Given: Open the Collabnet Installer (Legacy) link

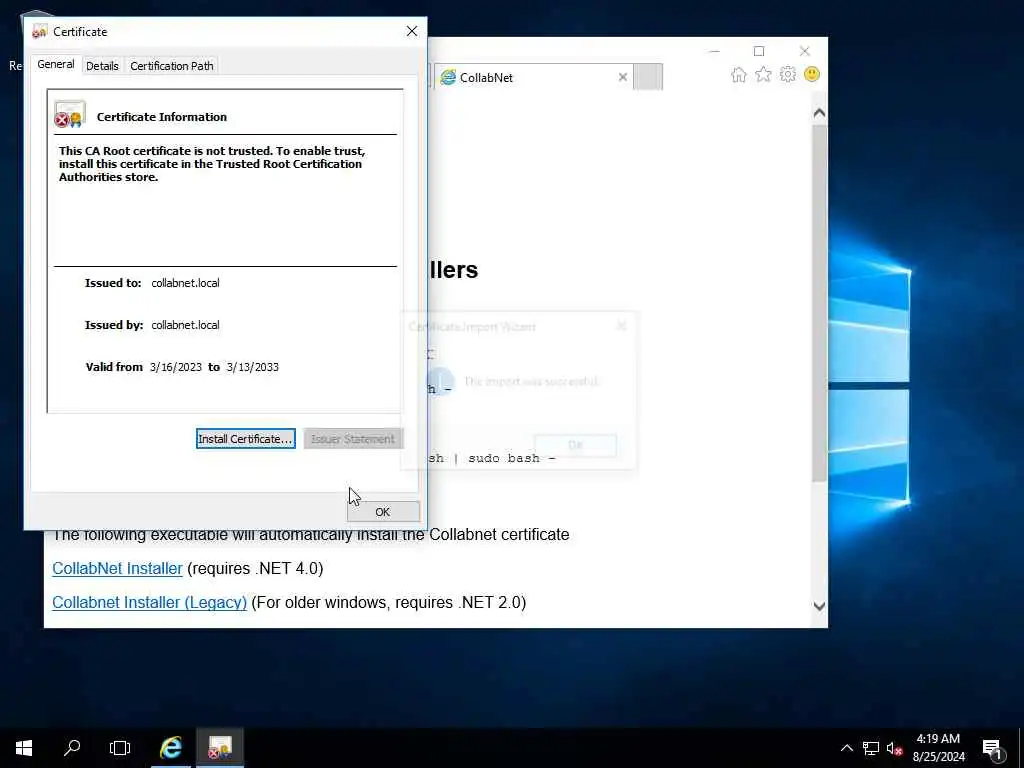Looking at the screenshot, I should pos(150,602).
